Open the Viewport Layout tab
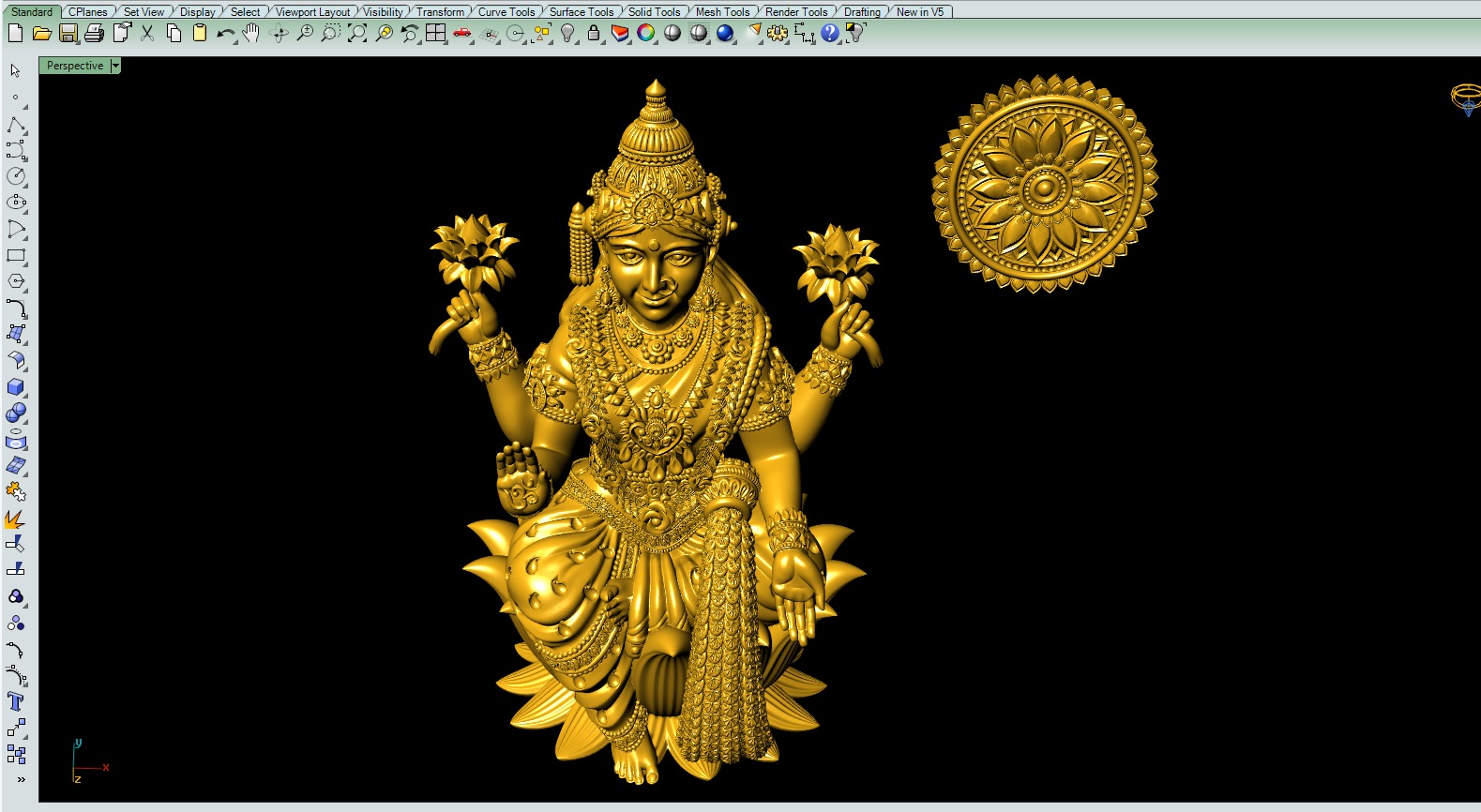1481x812 pixels. pos(313,12)
